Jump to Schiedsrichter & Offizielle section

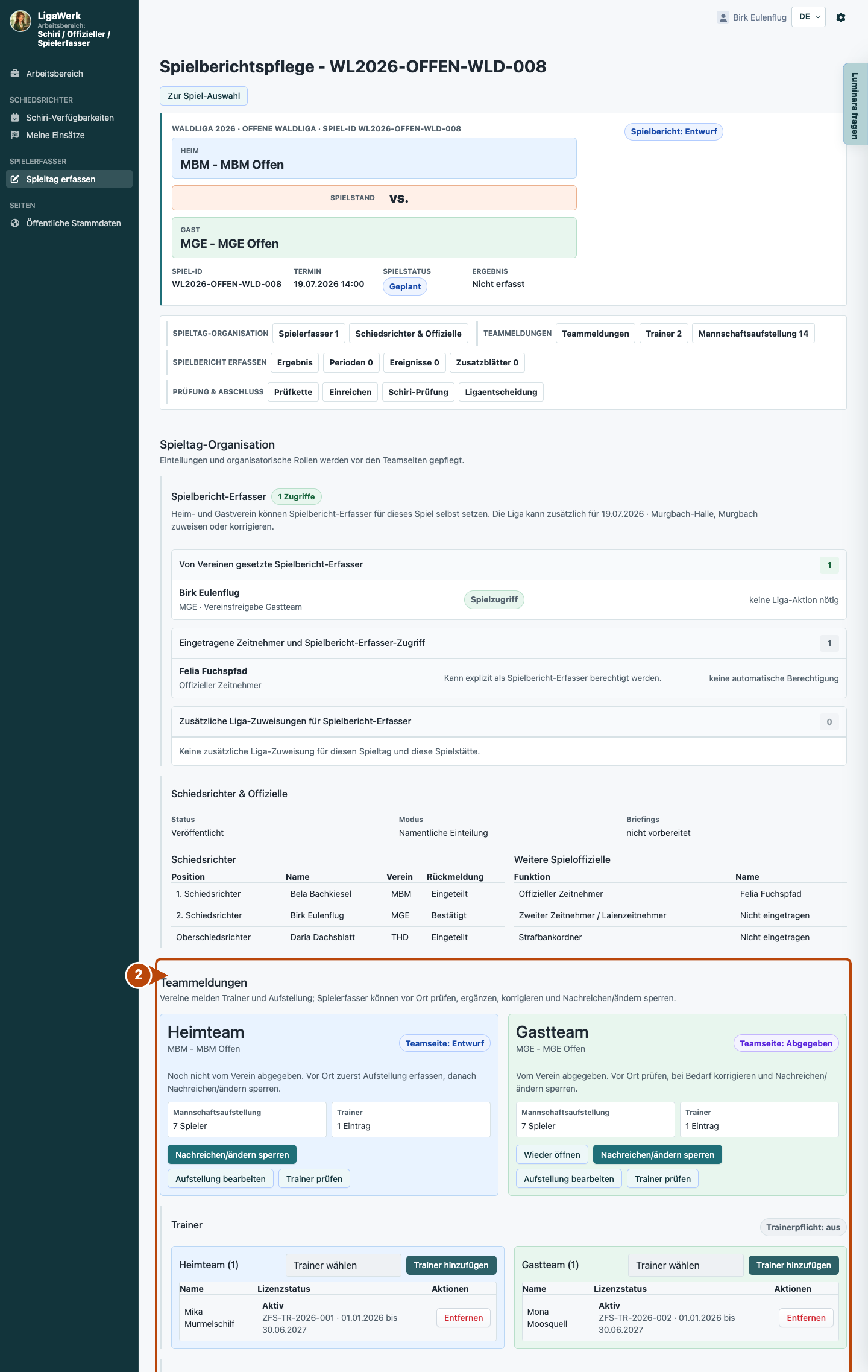[x=408, y=334]
